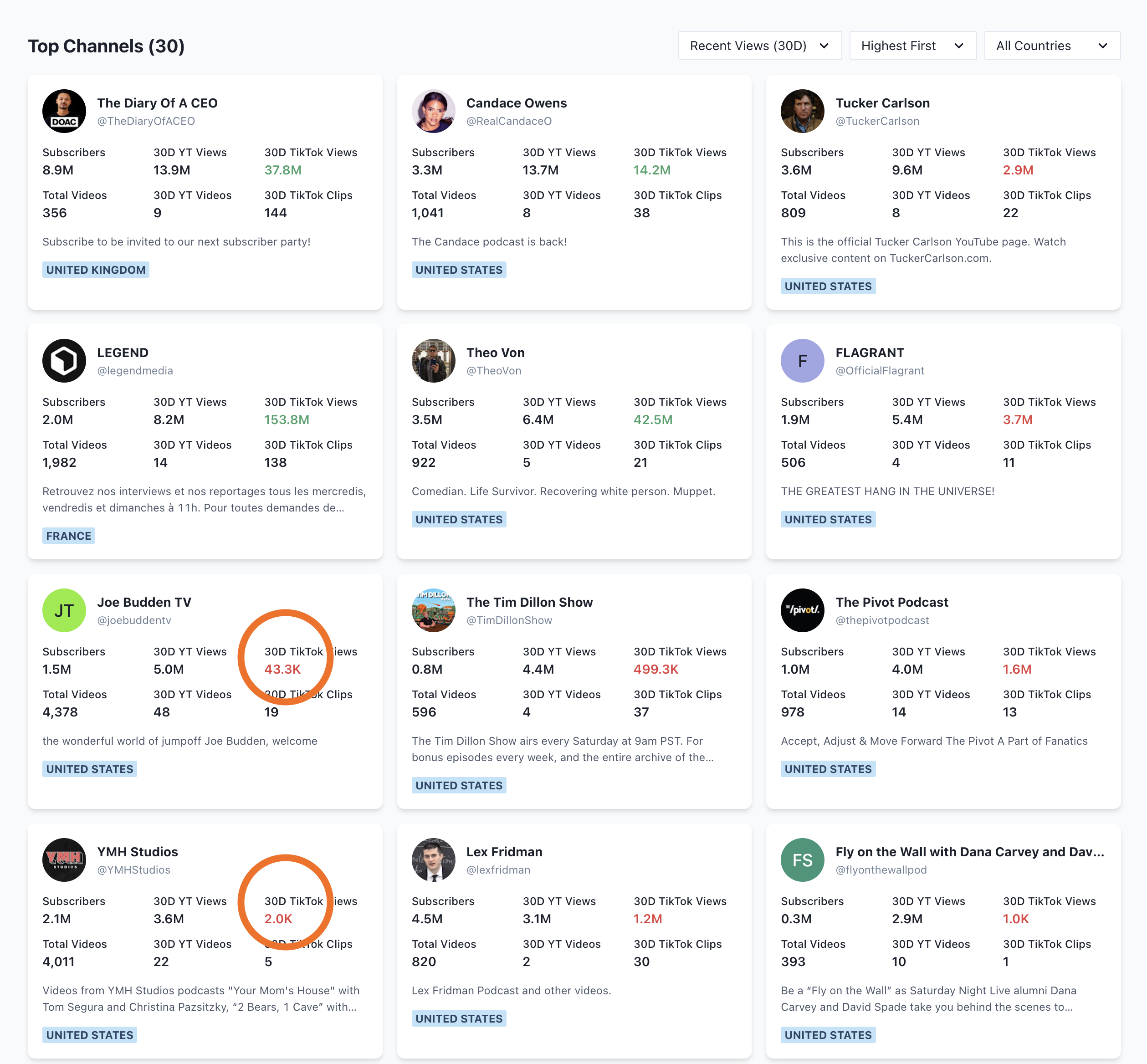Open the All Countries filter dropdown

coord(1051,46)
